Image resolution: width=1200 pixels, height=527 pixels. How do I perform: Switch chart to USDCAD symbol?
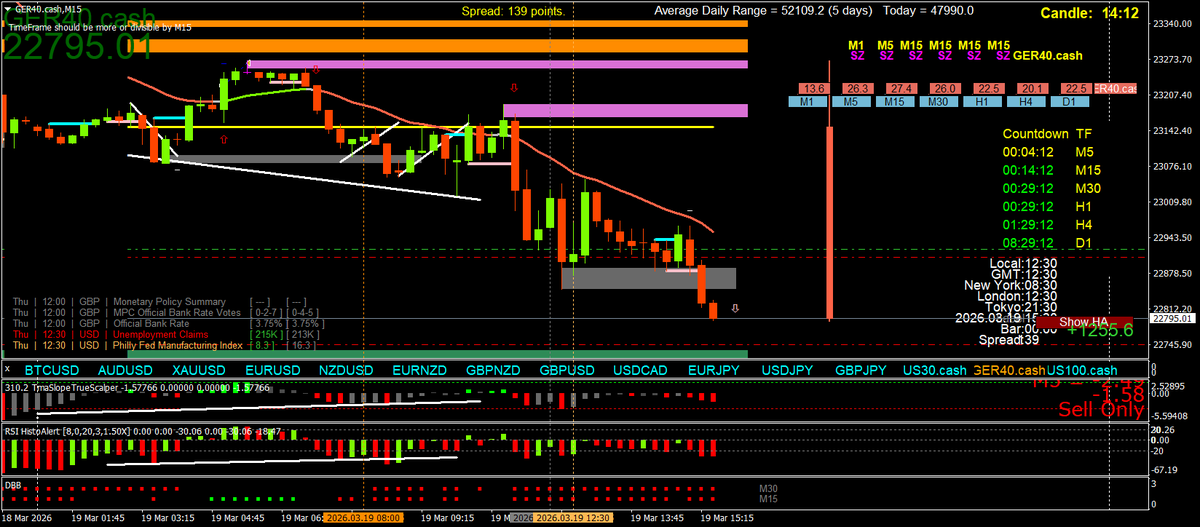(640, 370)
